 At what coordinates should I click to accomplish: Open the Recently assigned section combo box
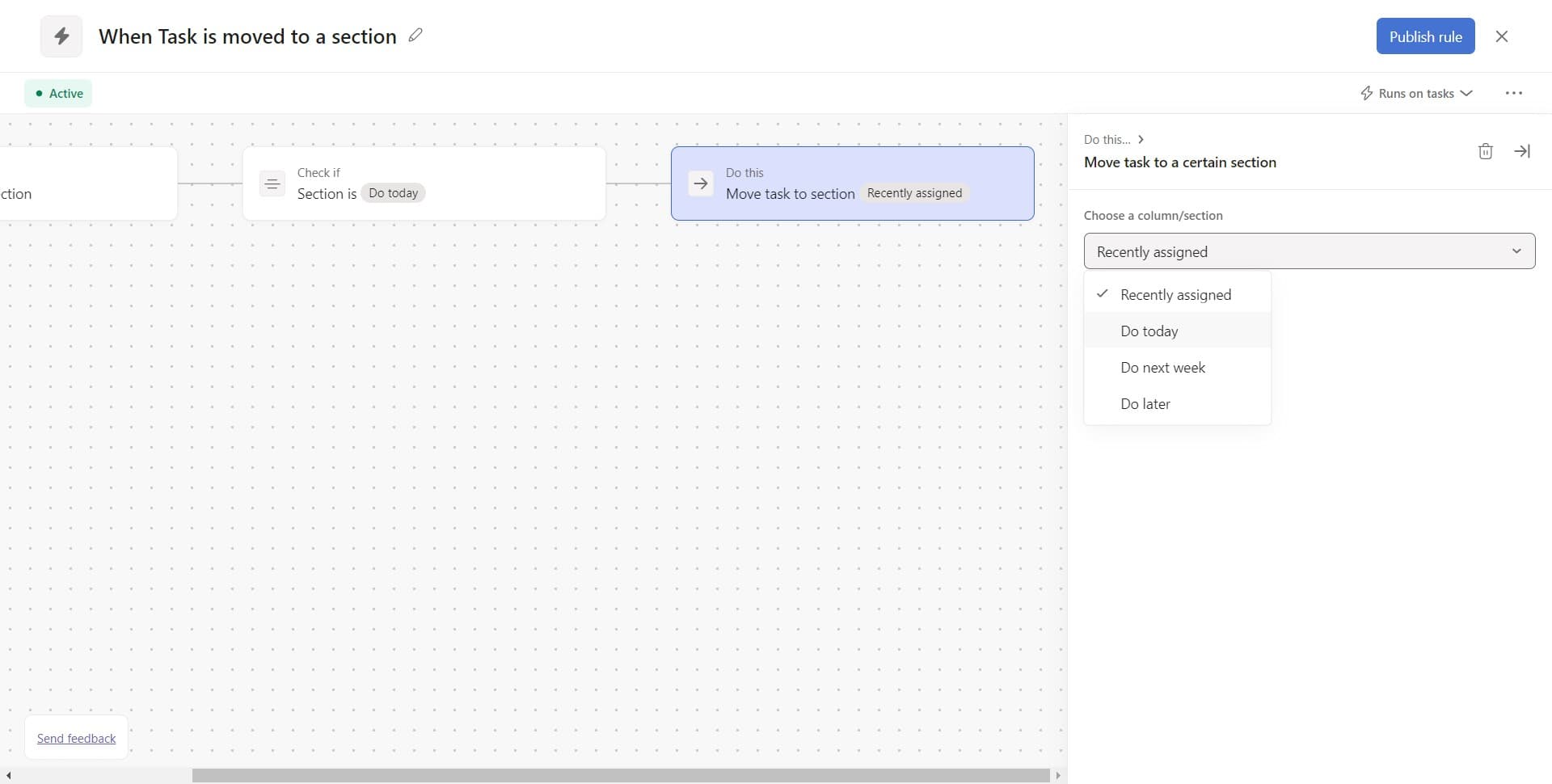click(1309, 251)
